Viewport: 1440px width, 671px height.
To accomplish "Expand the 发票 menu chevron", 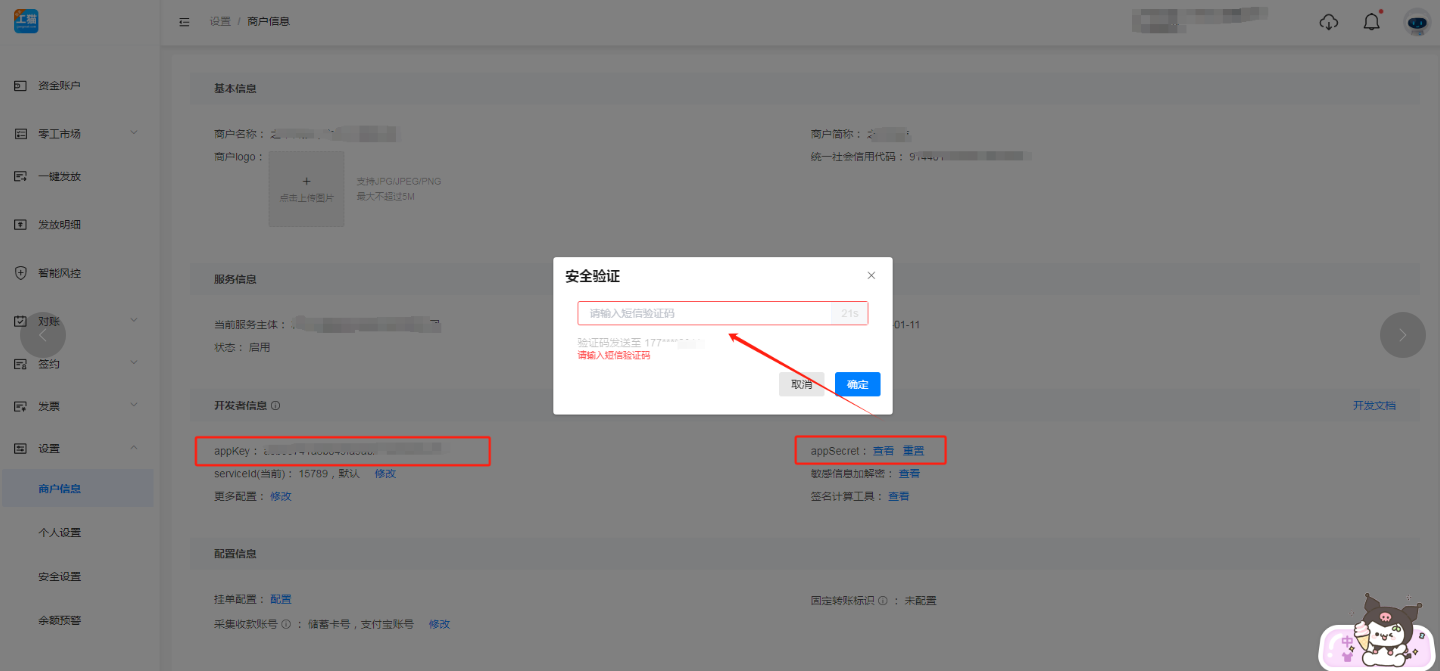I will (134, 405).
